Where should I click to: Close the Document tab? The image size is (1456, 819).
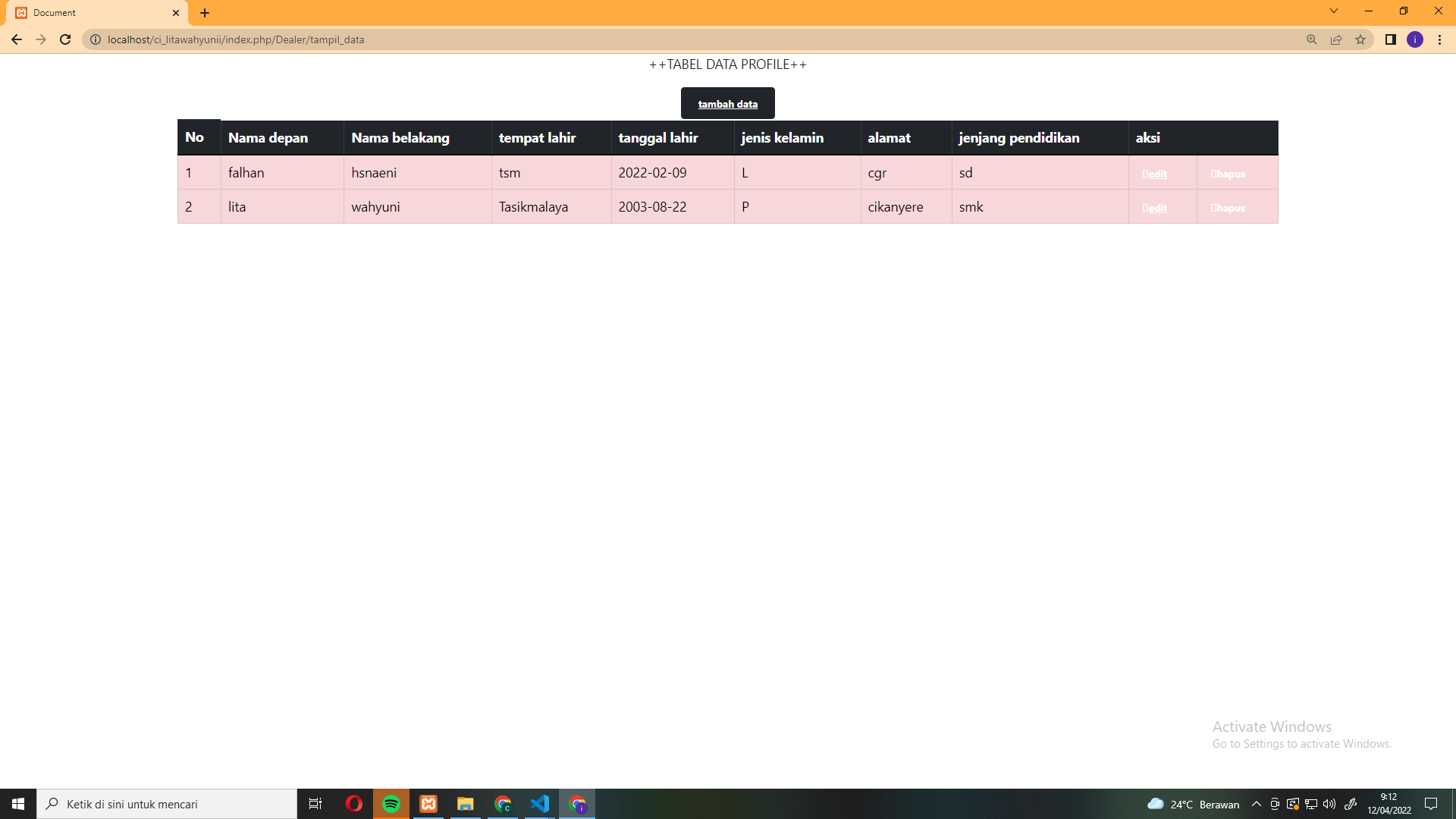pyautogui.click(x=176, y=13)
